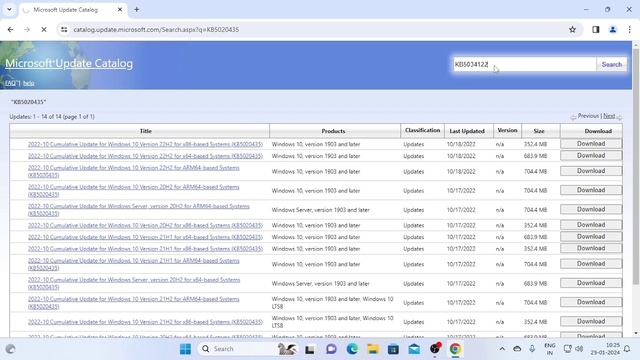Open Microsoft Store from the taskbar
The height and width of the screenshot is (360, 640).
(x=393, y=349)
